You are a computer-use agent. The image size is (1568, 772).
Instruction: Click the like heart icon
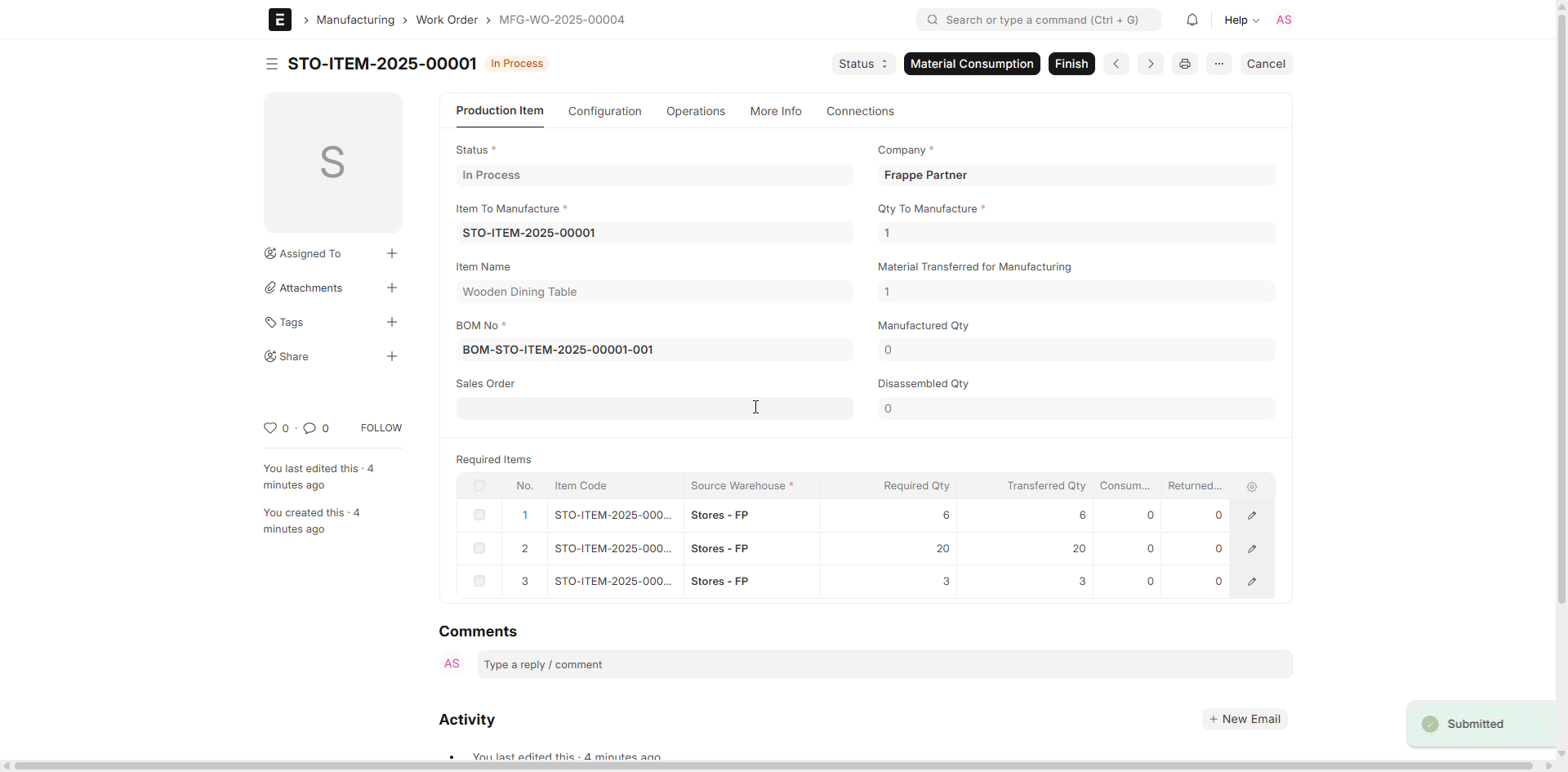point(270,428)
